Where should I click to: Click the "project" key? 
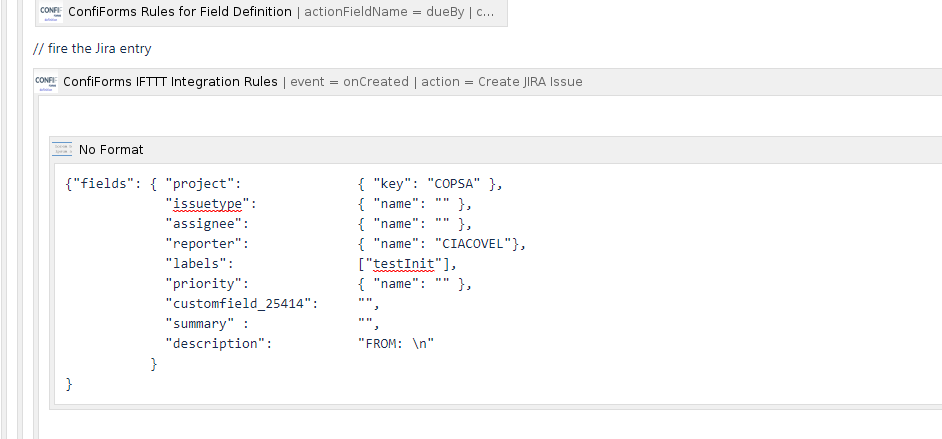point(203,184)
